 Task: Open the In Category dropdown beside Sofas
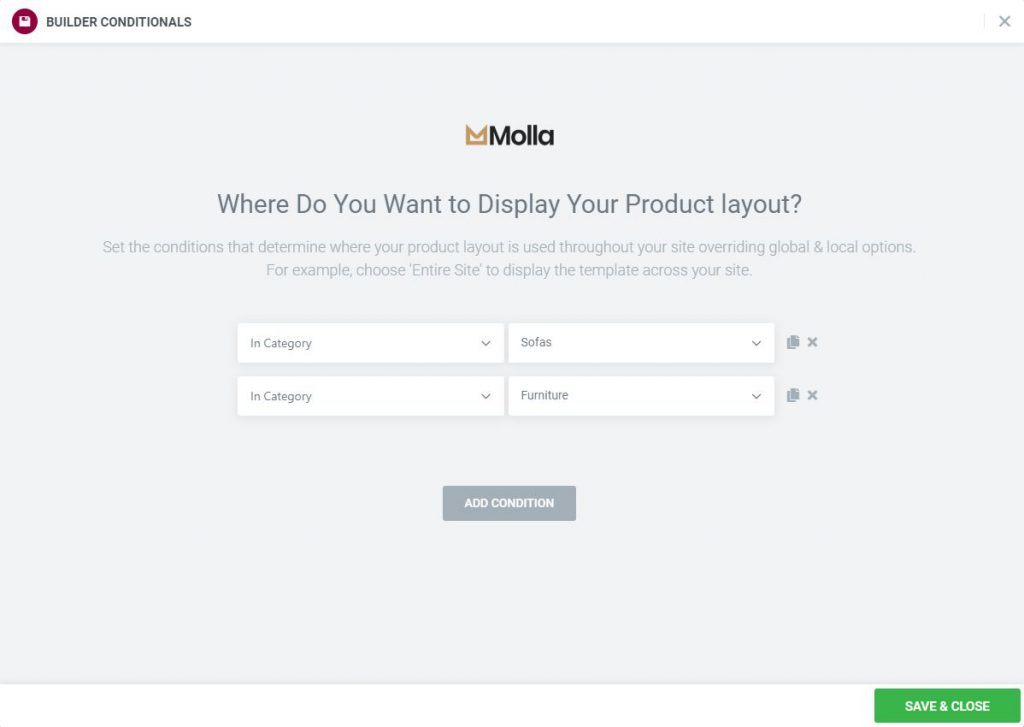pos(370,343)
